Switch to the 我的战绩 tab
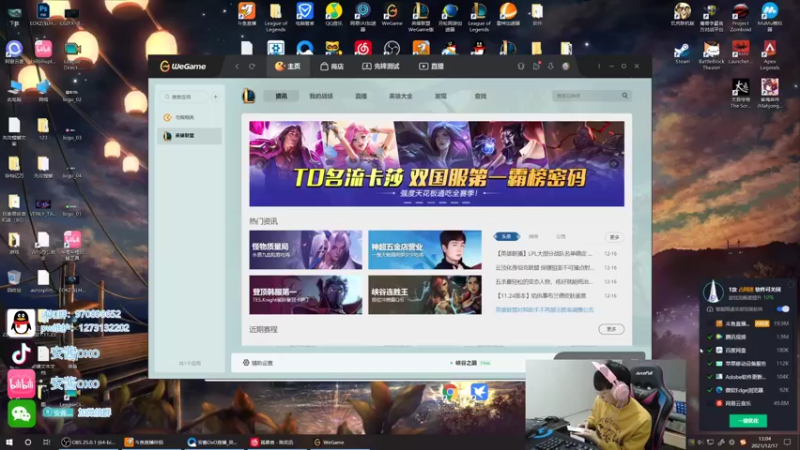The image size is (800, 450). (x=321, y=96)
